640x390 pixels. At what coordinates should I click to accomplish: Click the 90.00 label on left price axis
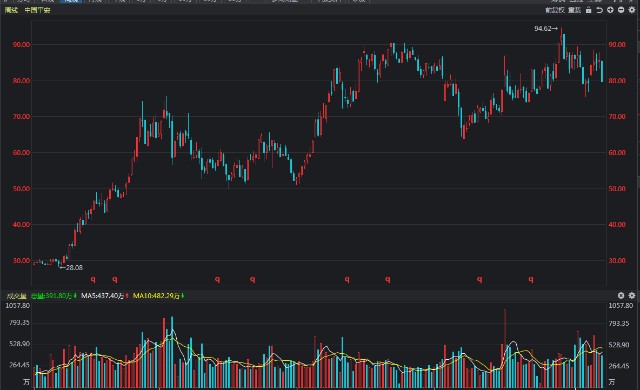pyautogui.click(x=21, y=45)
